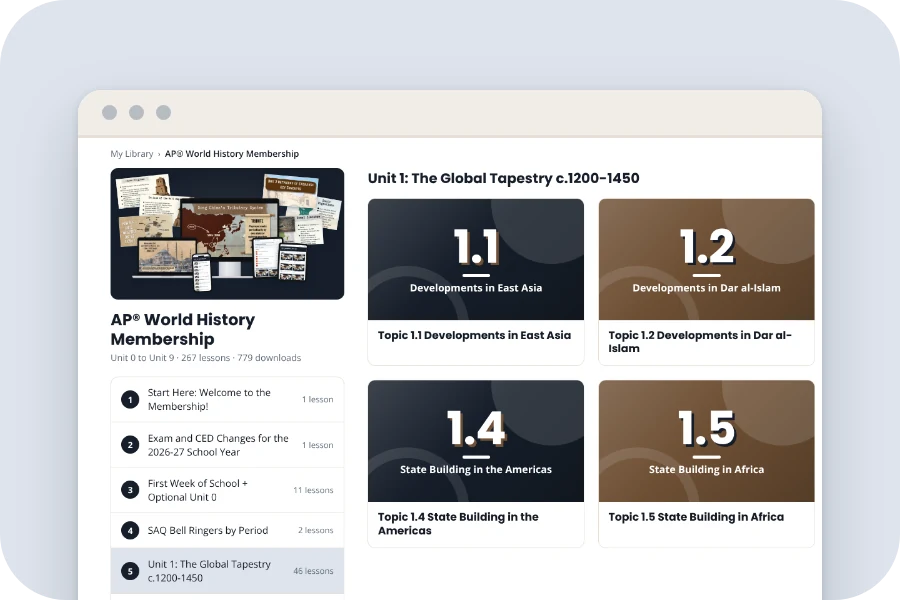Screen dimensions: 900x600
Task: Click the AP® World History Membership breadcrumb
Action: pos(232,154)
